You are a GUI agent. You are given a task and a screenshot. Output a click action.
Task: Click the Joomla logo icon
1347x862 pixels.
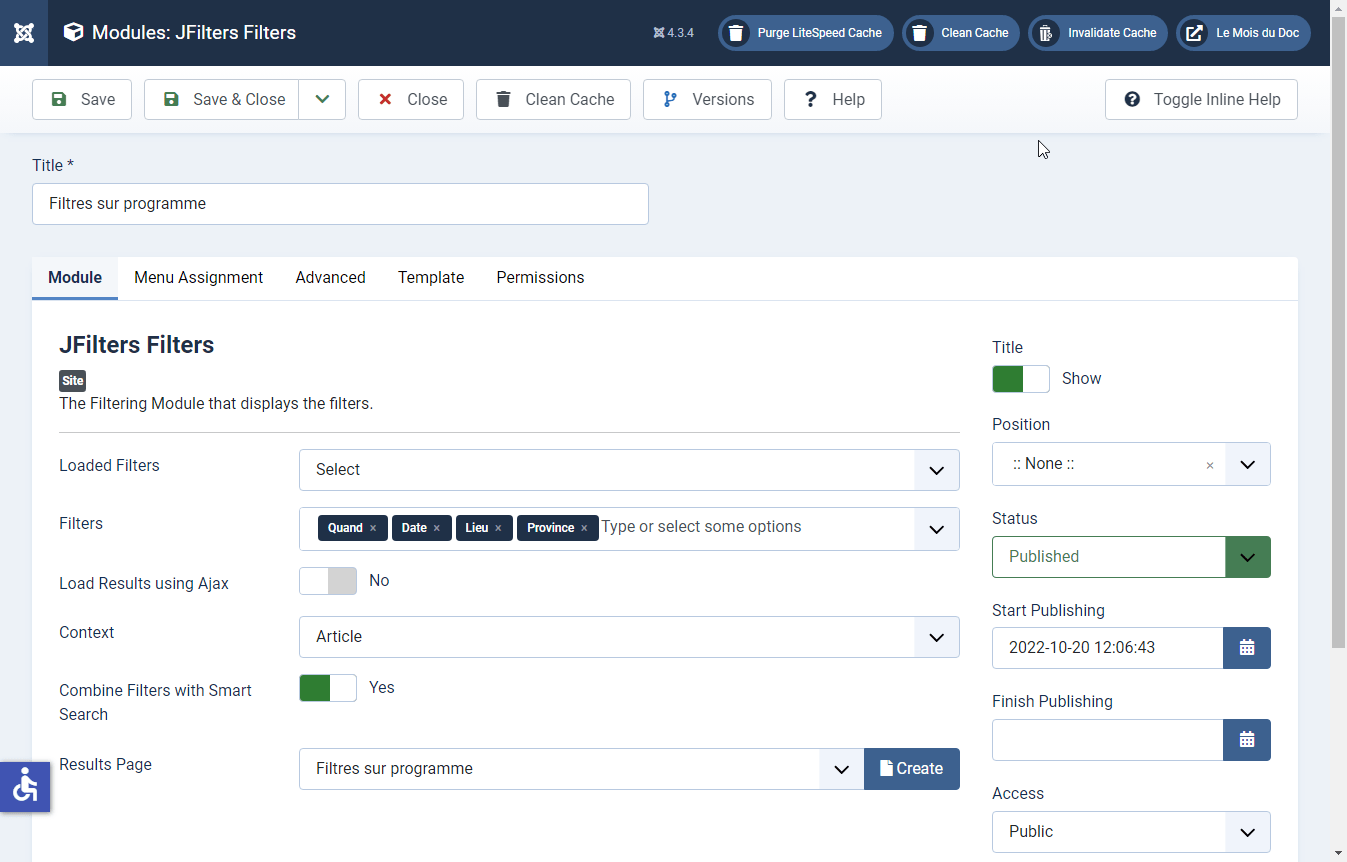24,33
